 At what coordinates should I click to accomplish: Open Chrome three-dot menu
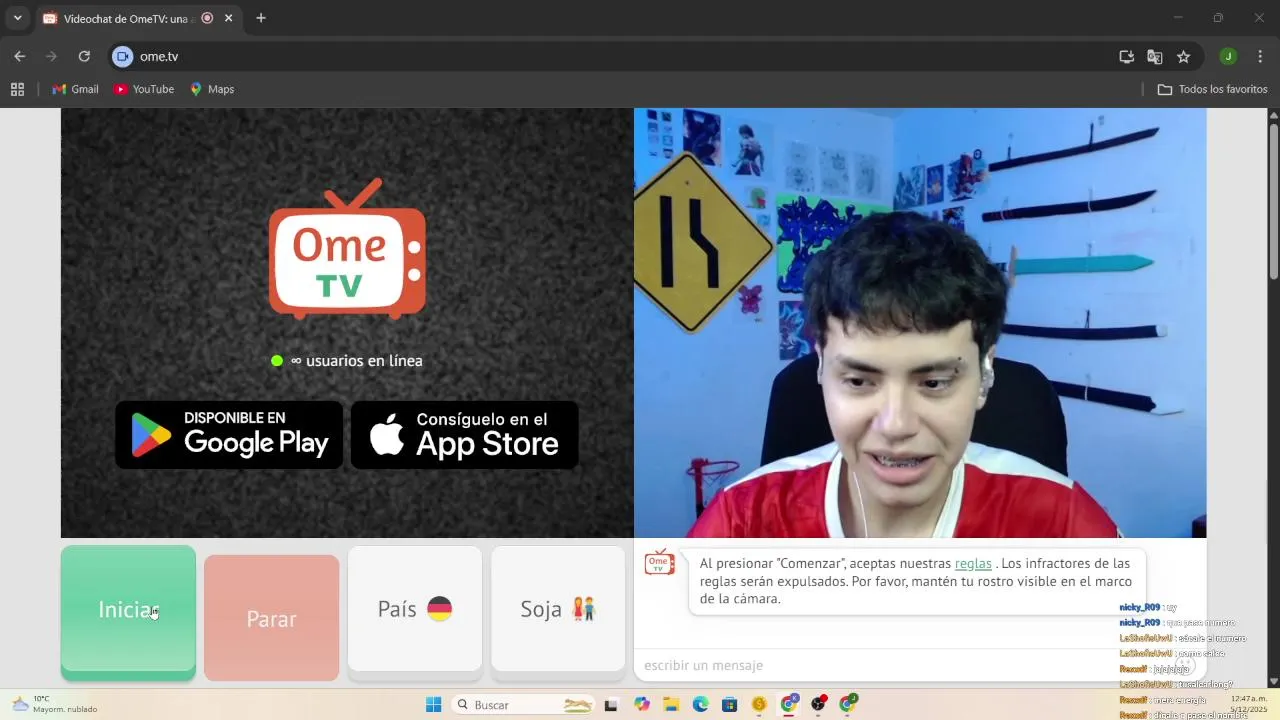click(1260, 56)
